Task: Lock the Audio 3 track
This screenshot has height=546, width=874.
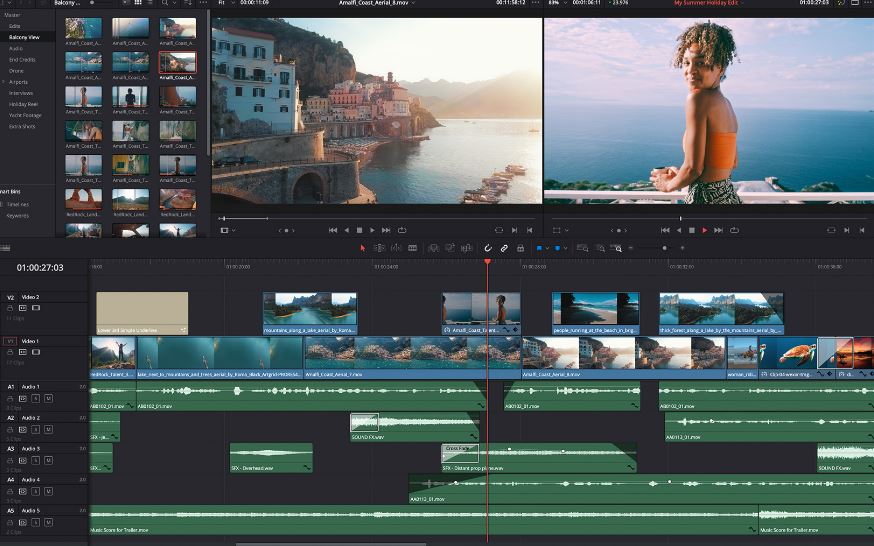Action: 10,461
